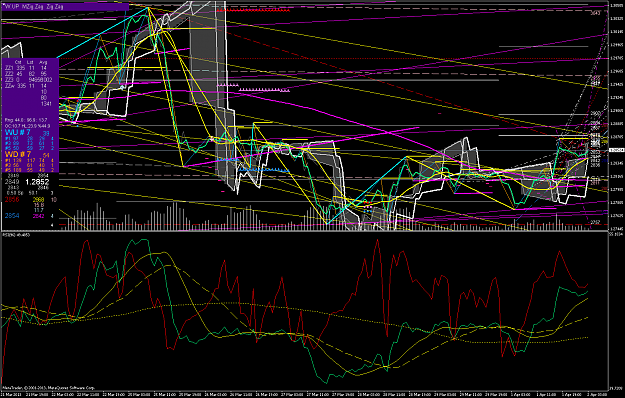Click the magenta 2842 level value
The height and width of the screenshot is (398, 625).
[39, 216]
